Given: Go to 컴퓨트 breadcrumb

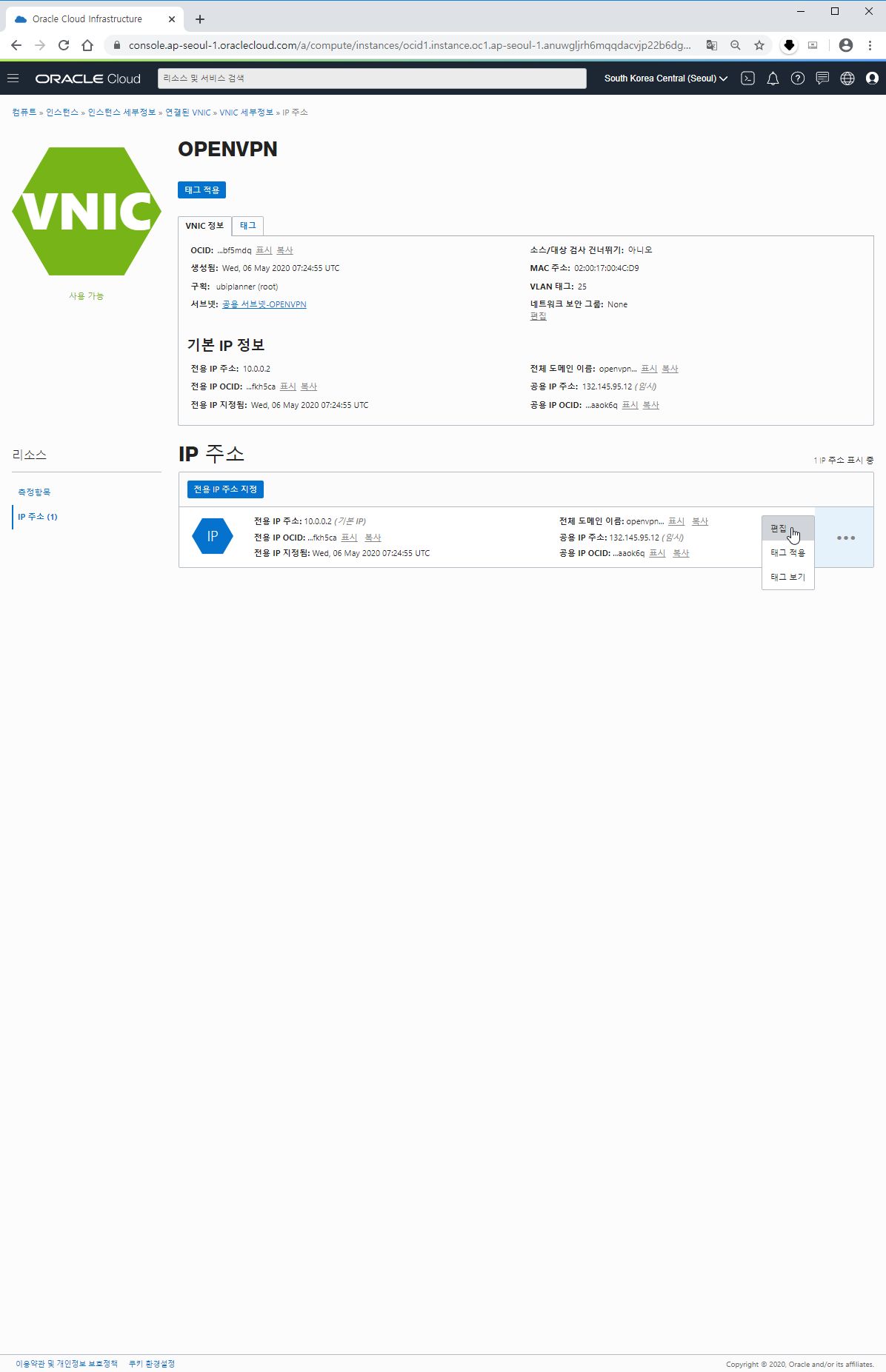Looking at the screenshot, I should pos(24,113).
